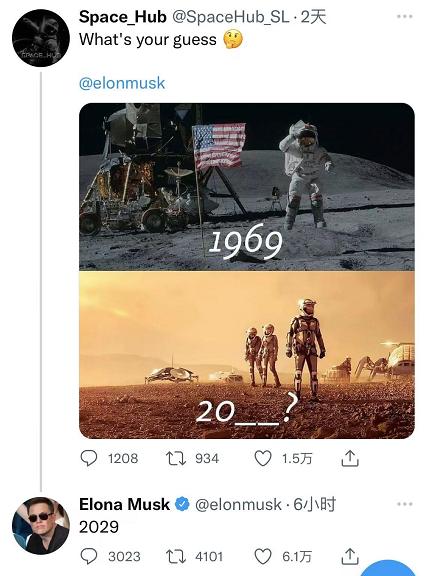Tap the blue compose floating button

click(x=391, y=568)
